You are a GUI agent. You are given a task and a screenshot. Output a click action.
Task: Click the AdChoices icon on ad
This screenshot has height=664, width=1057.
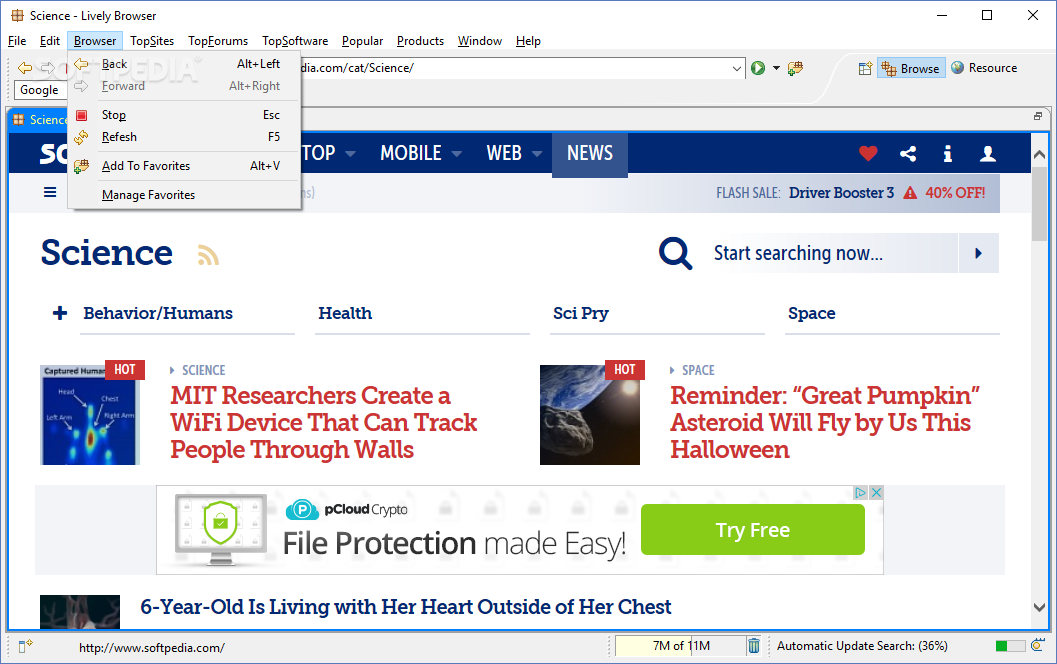(x=861, y=493)
